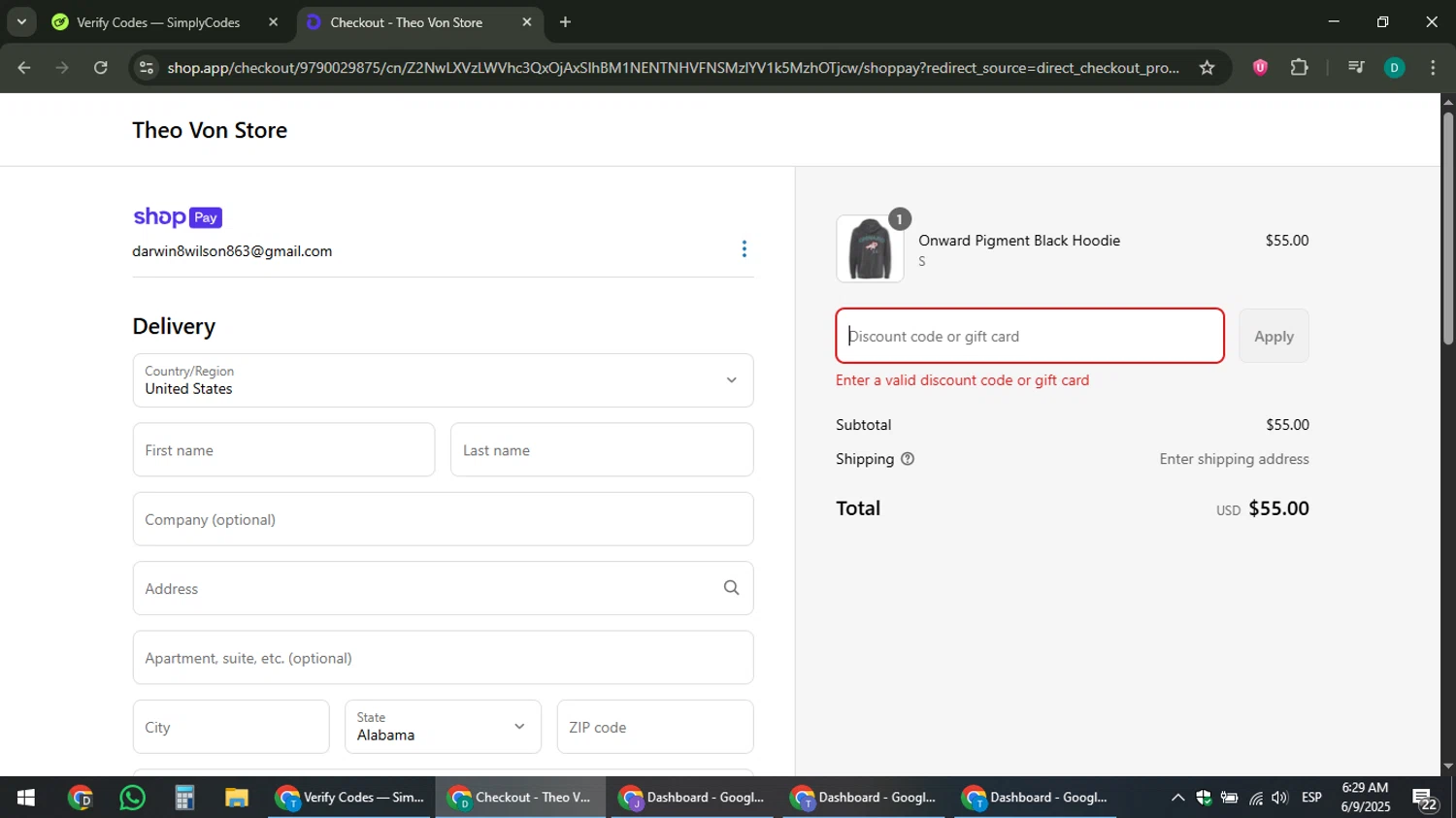Switch to Verify Codes taskbar window
This screenshot has width=1456, height=818.
tap(349, 798)
